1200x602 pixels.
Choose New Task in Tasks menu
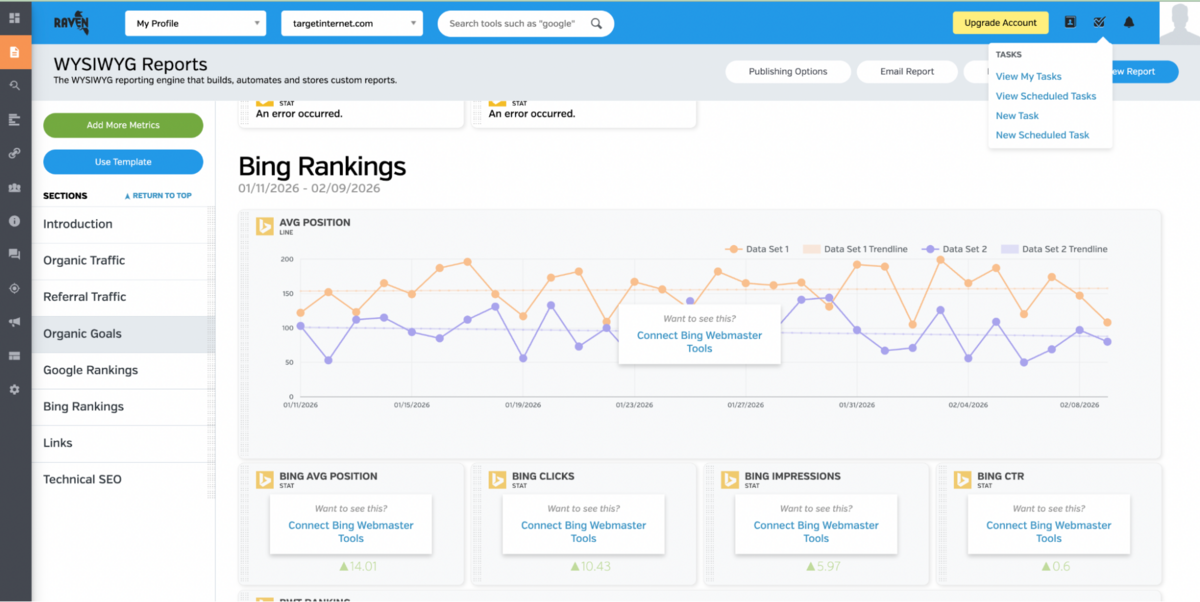coord(1017,115)
